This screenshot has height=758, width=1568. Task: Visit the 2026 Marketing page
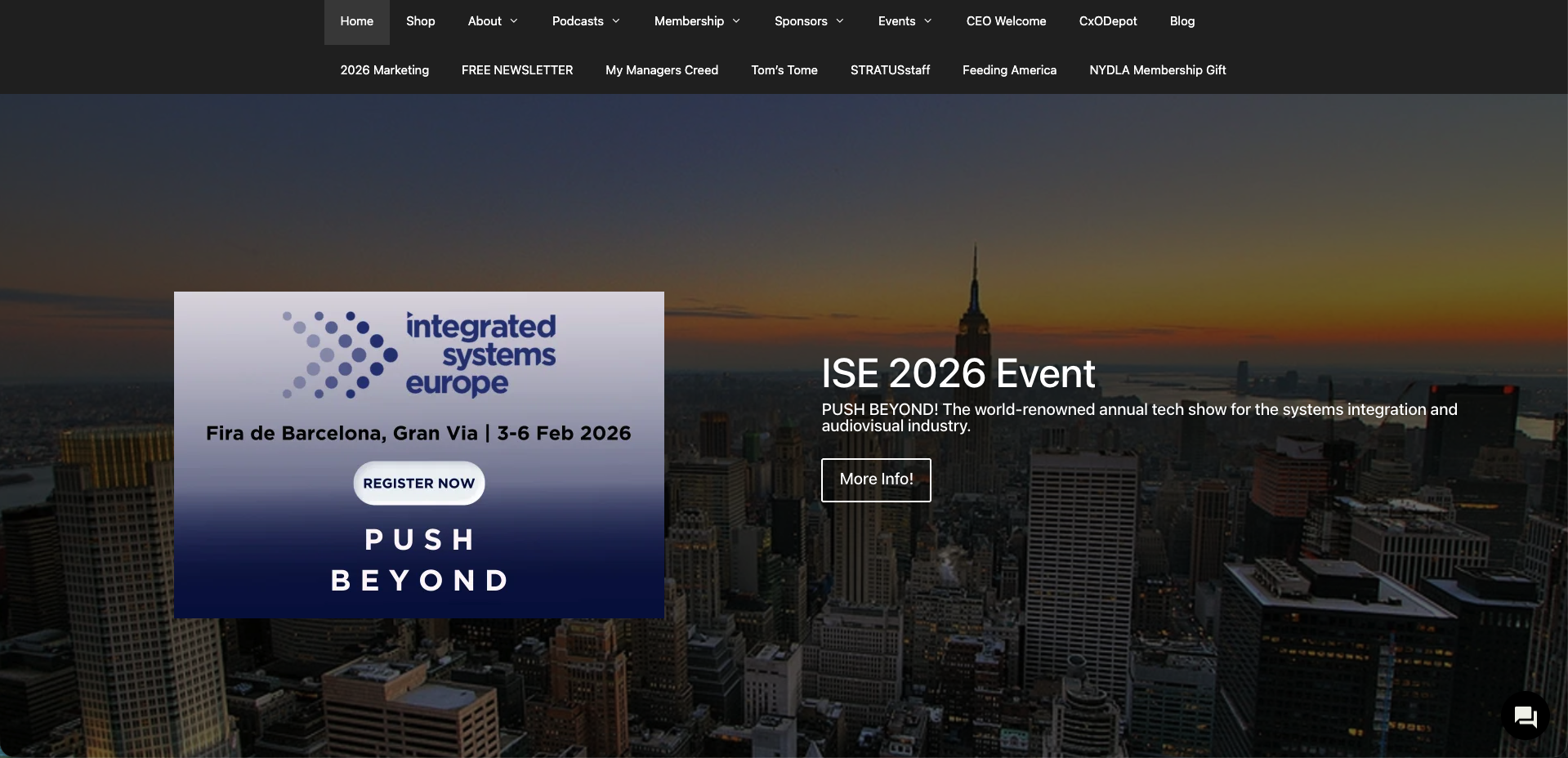pyautogui.click(x=384, y=70)
